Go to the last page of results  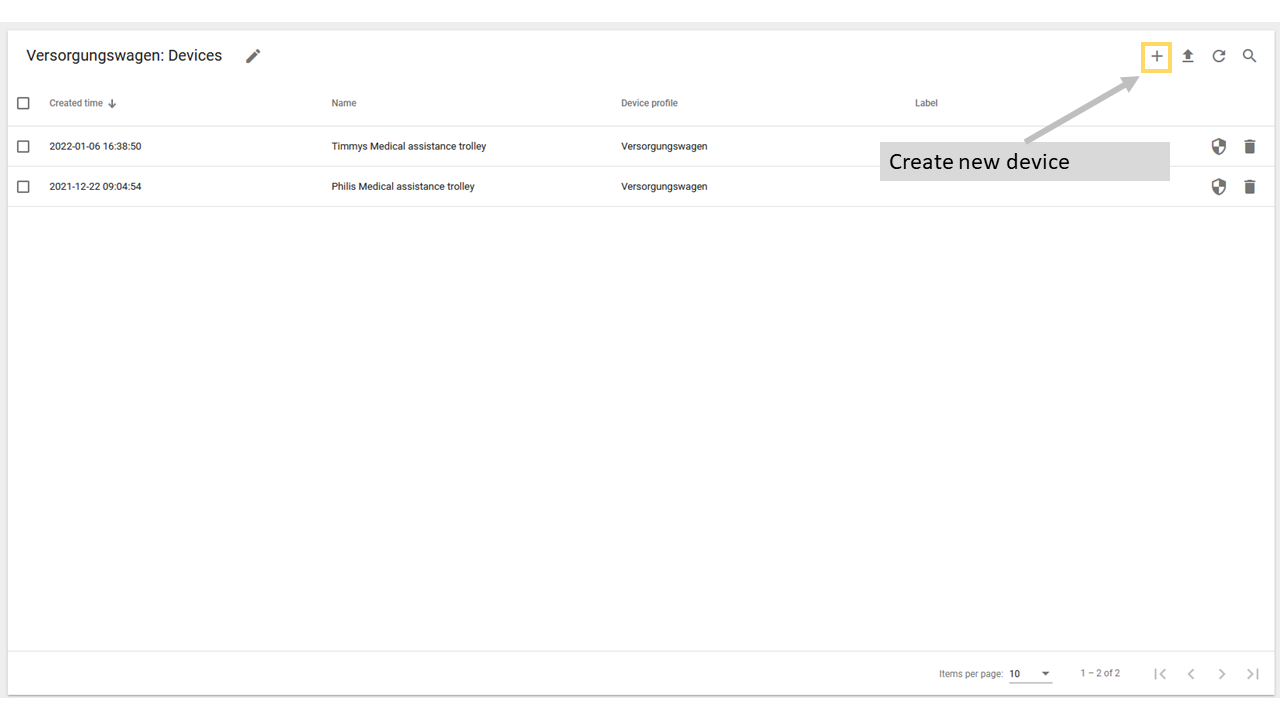[1252, 674]
